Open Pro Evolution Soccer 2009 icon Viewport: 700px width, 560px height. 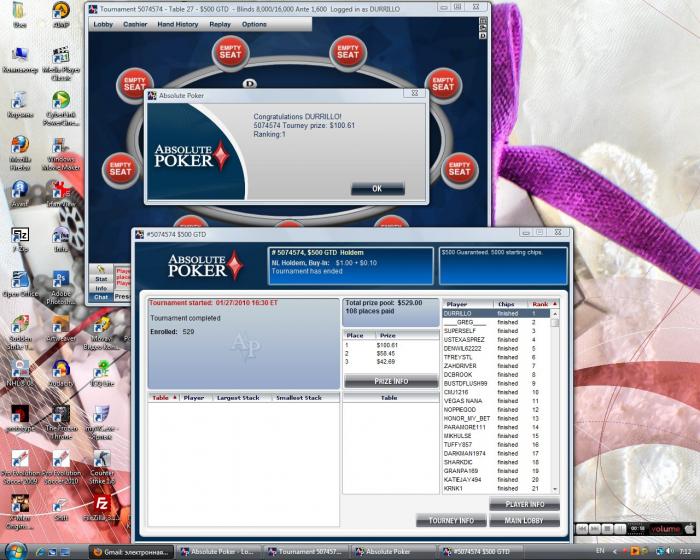[20, 467]
